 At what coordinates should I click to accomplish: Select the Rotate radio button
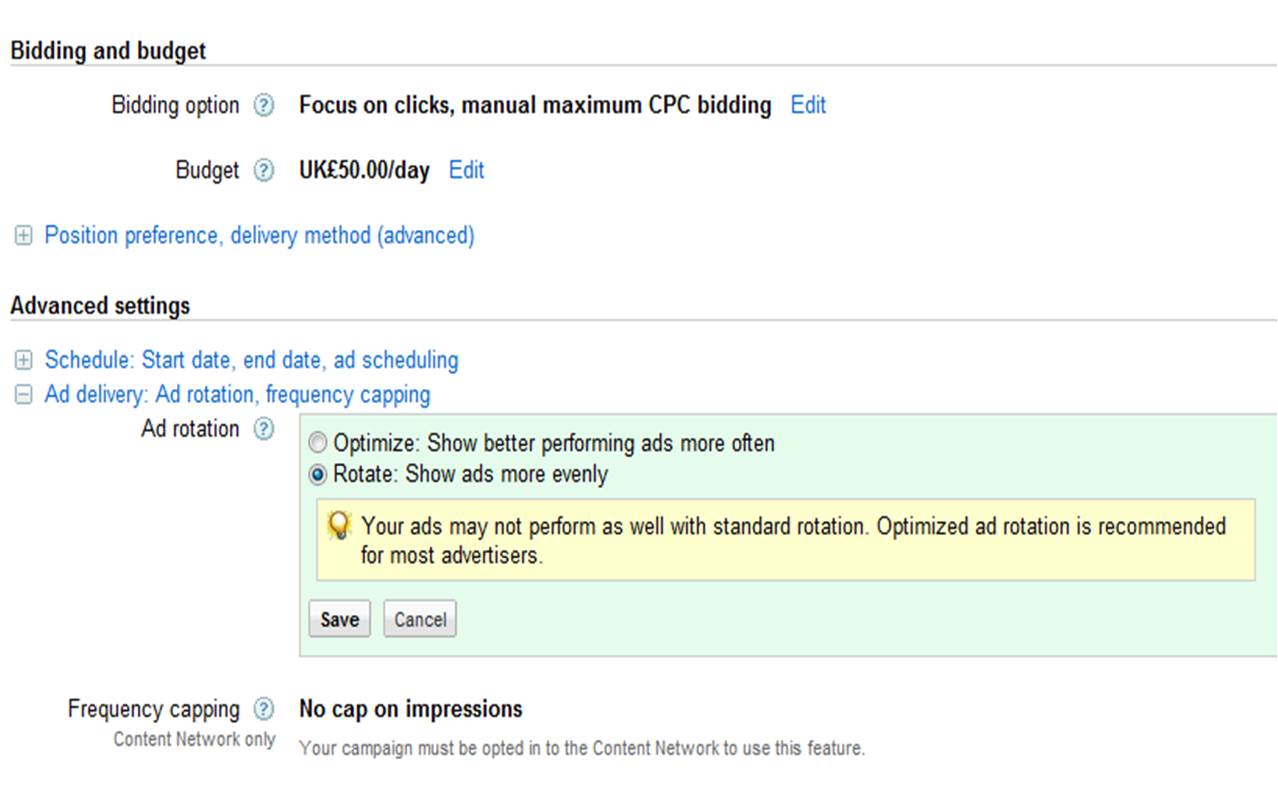click(x=318, y=474)
